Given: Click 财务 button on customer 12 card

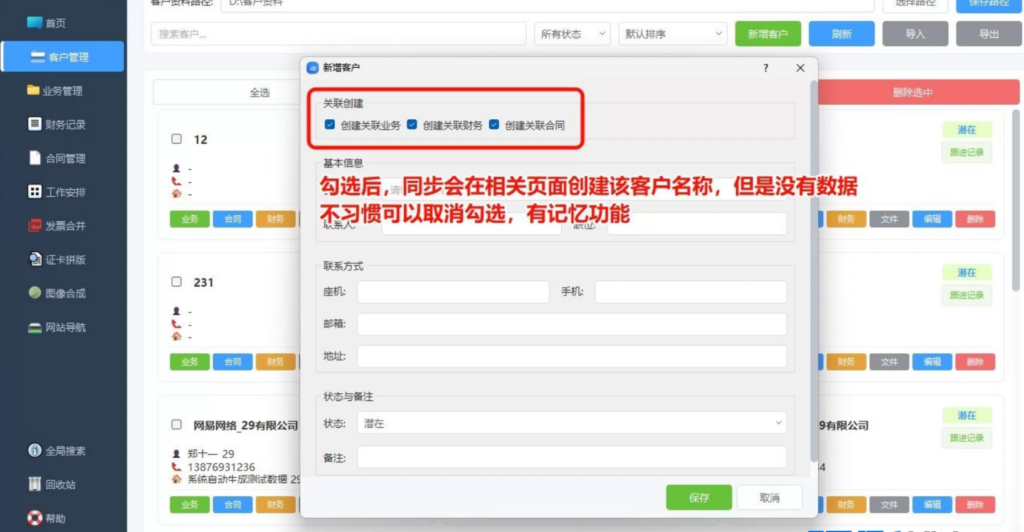Looking at the screenshot, I should (x=276, y=219).
